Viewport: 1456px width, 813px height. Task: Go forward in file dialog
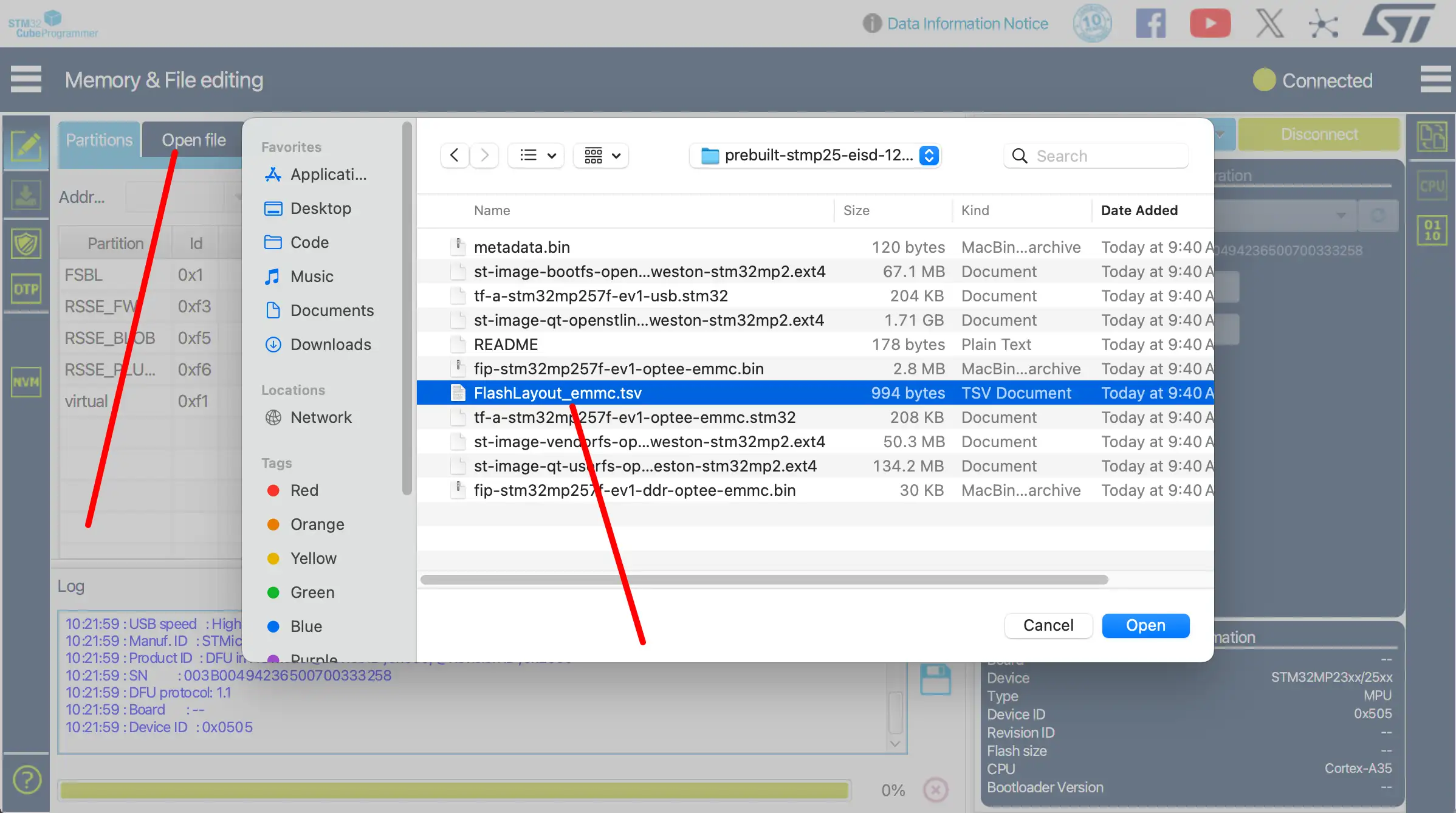[x=484, y=156]
